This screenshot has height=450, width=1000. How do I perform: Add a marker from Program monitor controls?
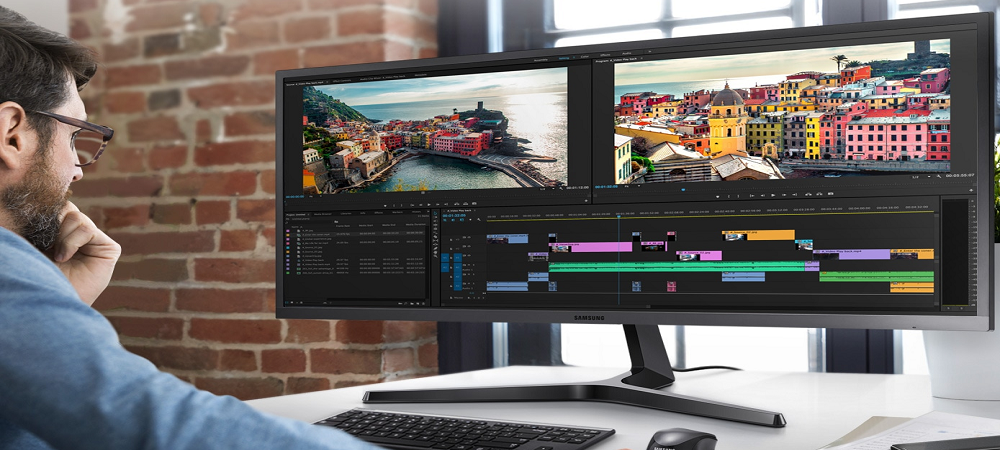click(717, 196)
